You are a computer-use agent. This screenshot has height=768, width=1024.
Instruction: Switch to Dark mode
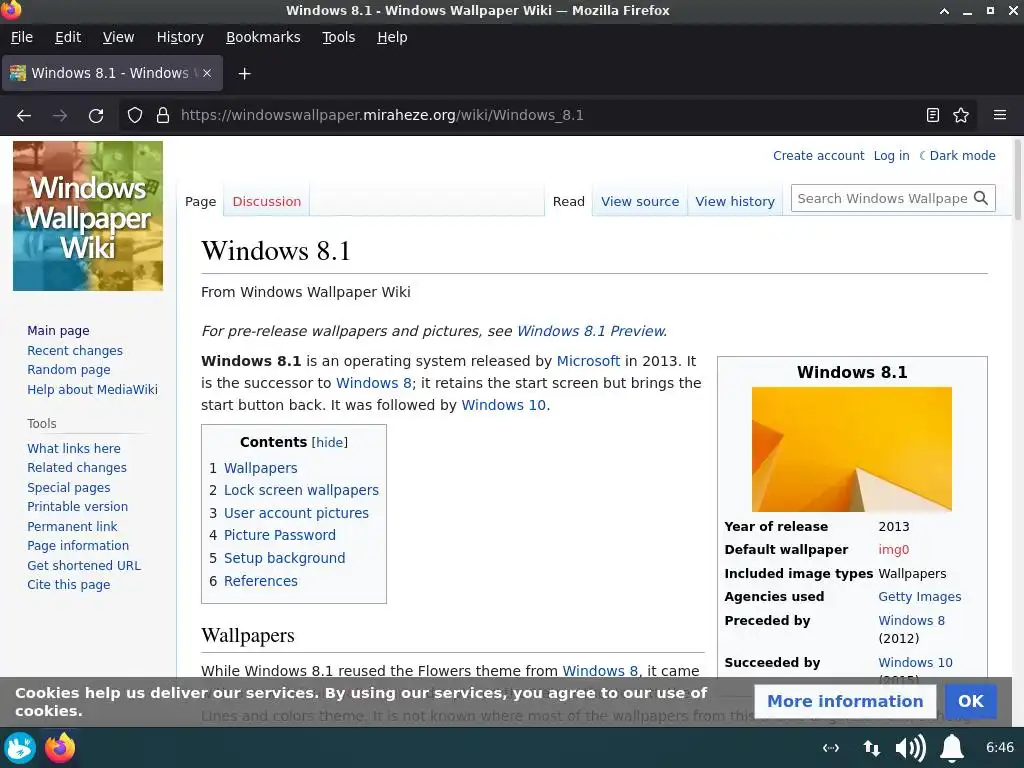[957, 155]
